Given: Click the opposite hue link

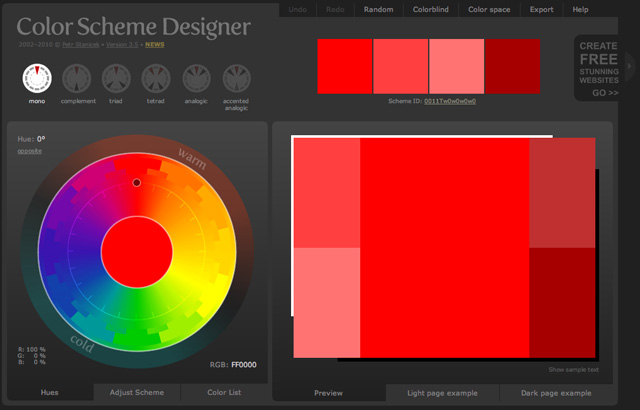Looking at the screenshot, I should (29, 151).
